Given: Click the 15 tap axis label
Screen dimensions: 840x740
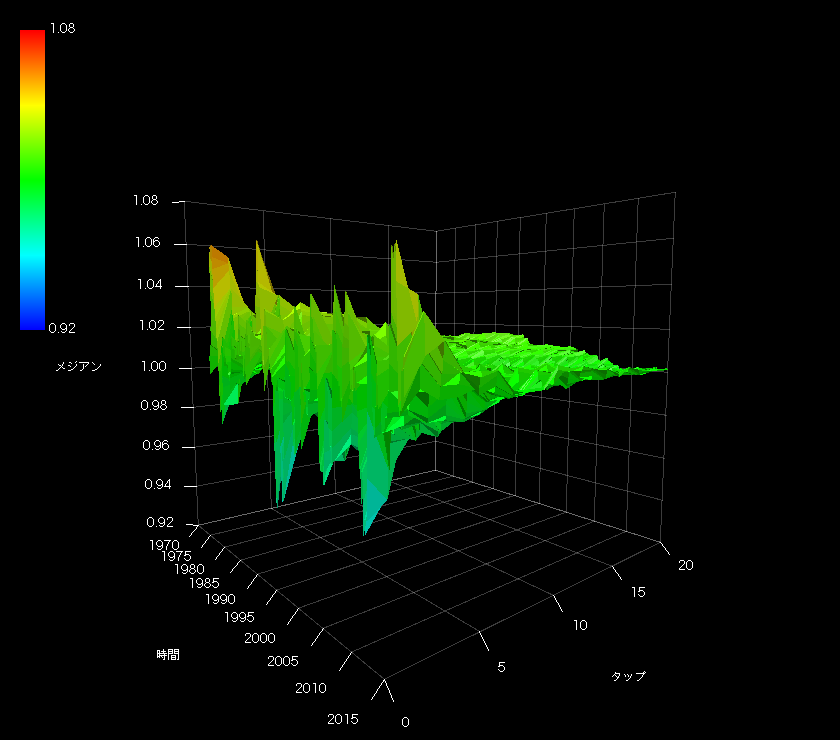Looking at the screenshot, I should tap(638, 592).
